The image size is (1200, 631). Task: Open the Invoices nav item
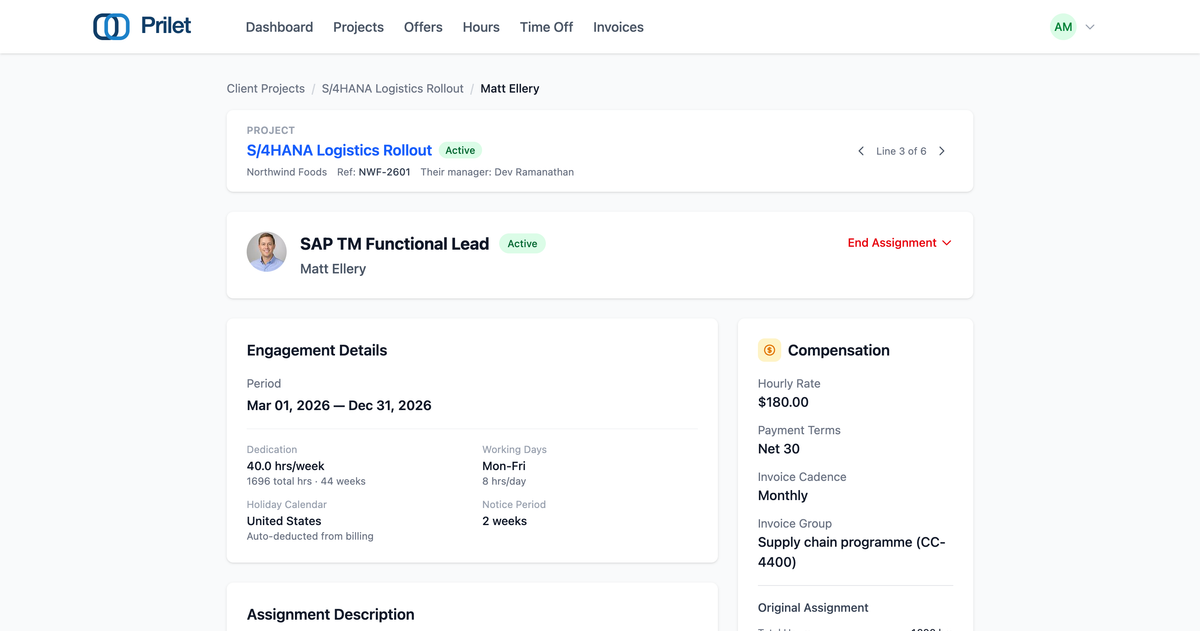(x=618, y=27)
